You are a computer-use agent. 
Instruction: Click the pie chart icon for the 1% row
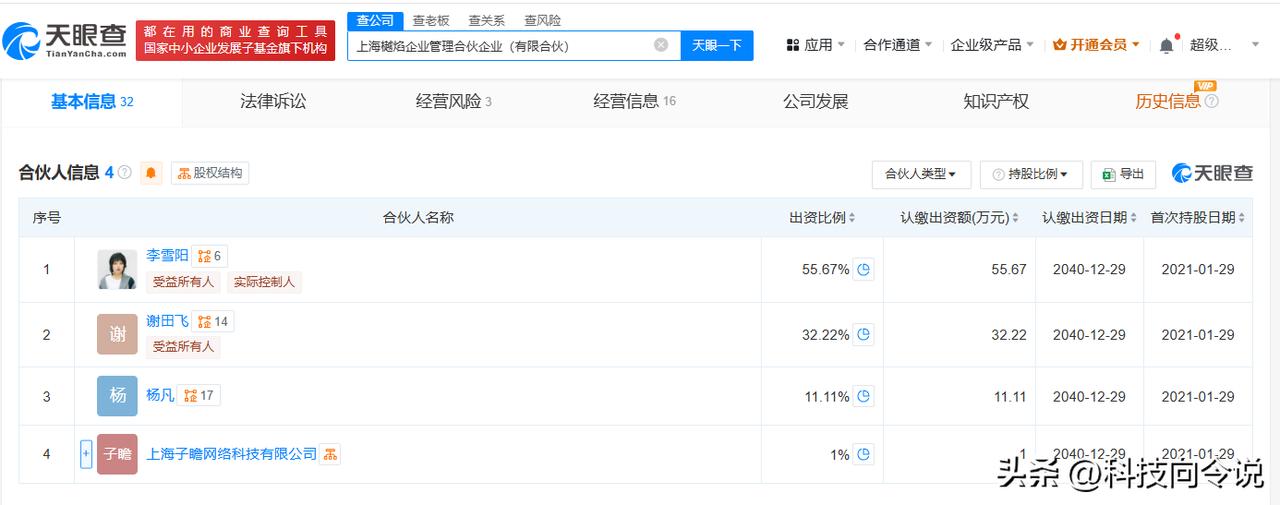click(863, 455)
